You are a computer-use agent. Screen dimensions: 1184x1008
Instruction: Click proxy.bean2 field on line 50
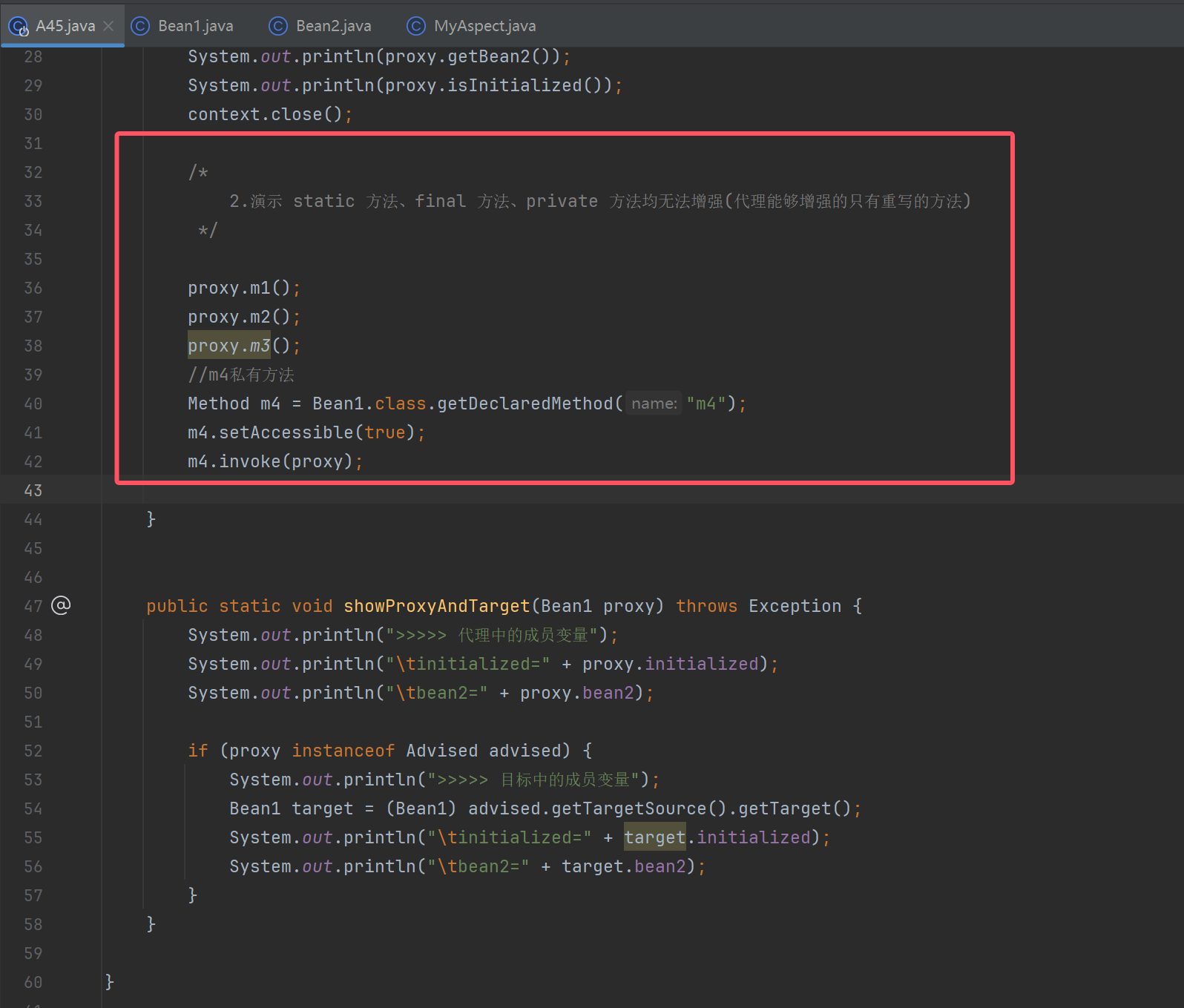(576, 693)
